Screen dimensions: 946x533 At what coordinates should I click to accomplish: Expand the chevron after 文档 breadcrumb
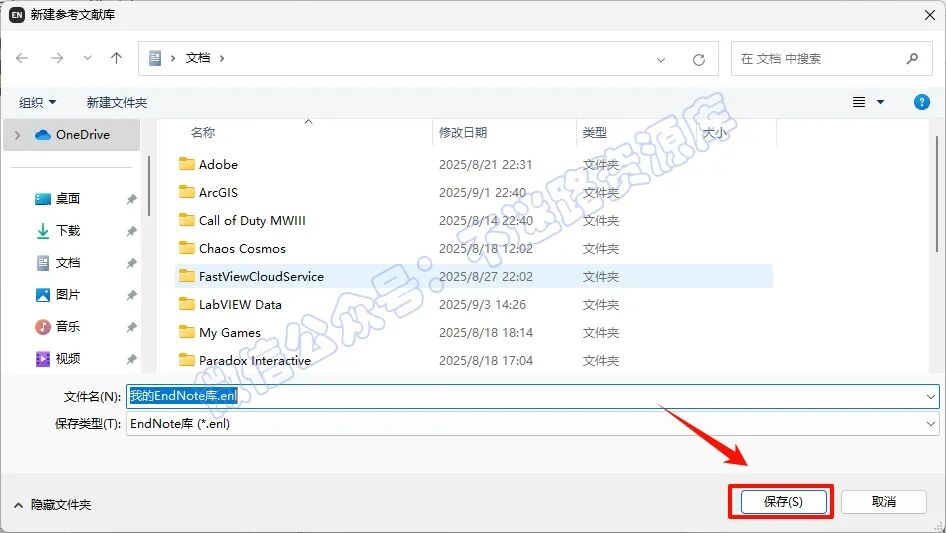coord(222,58)
